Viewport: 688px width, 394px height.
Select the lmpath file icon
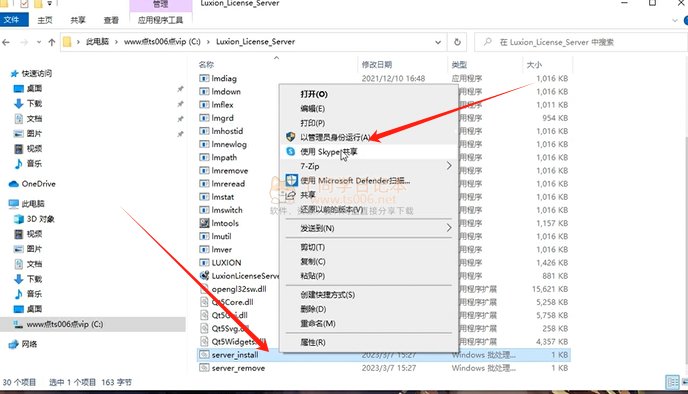tap(204, 158)
